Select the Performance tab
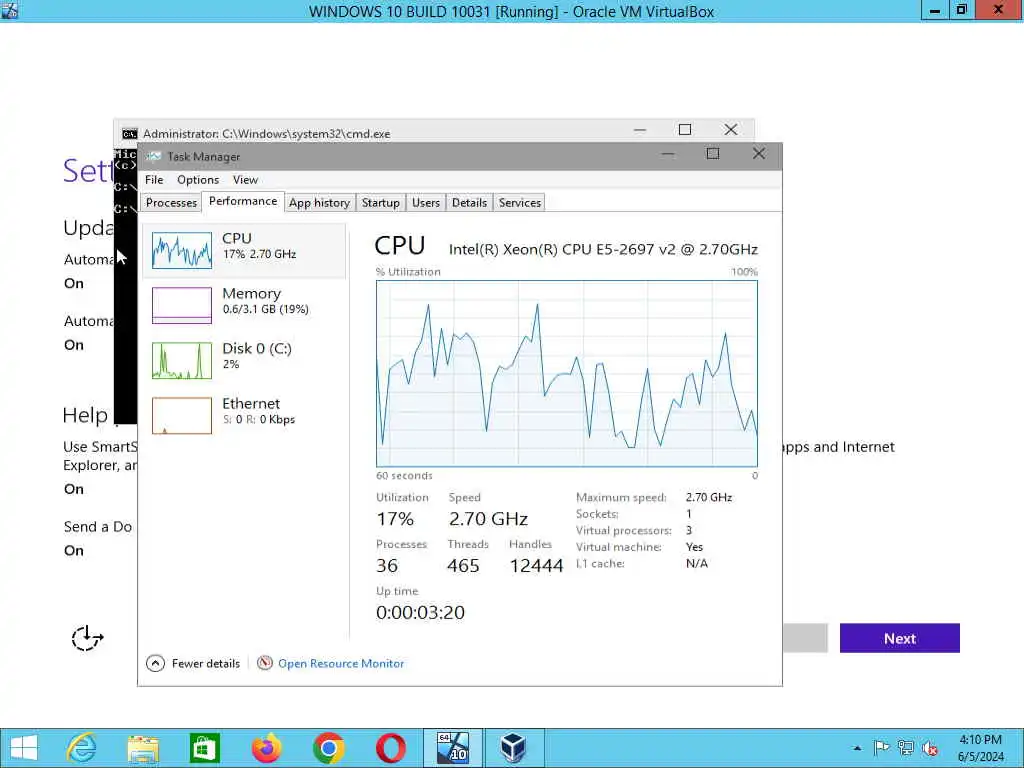 243,201
